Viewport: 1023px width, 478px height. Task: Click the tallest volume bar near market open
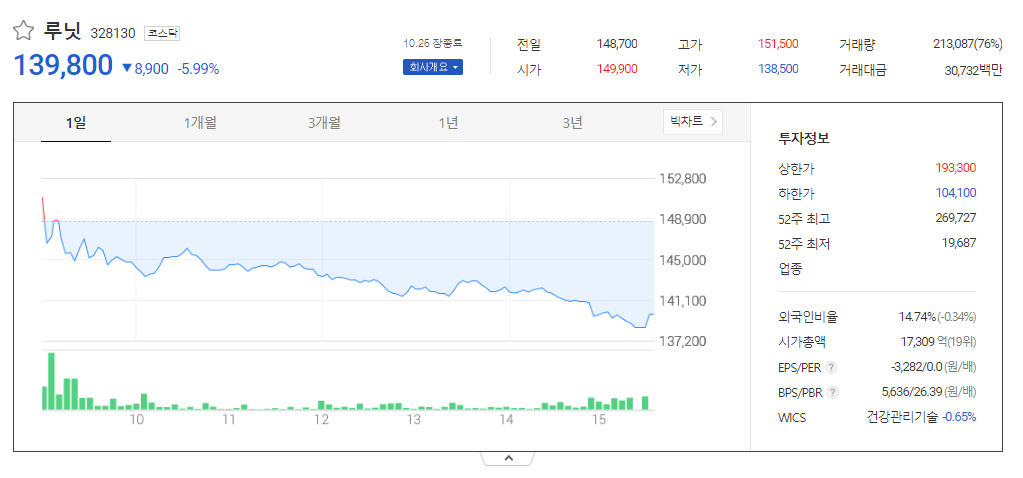[52, 381]
